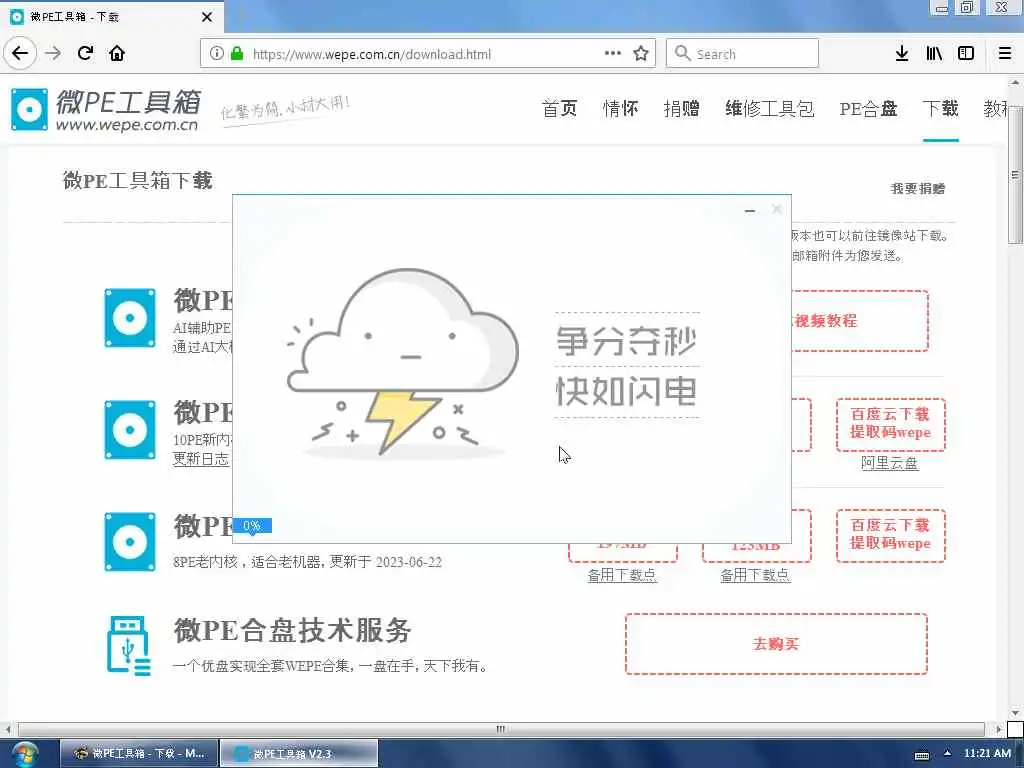Click the first 微PE disc icon
This screenshot has width=1024, height=768.
point(130,318)
